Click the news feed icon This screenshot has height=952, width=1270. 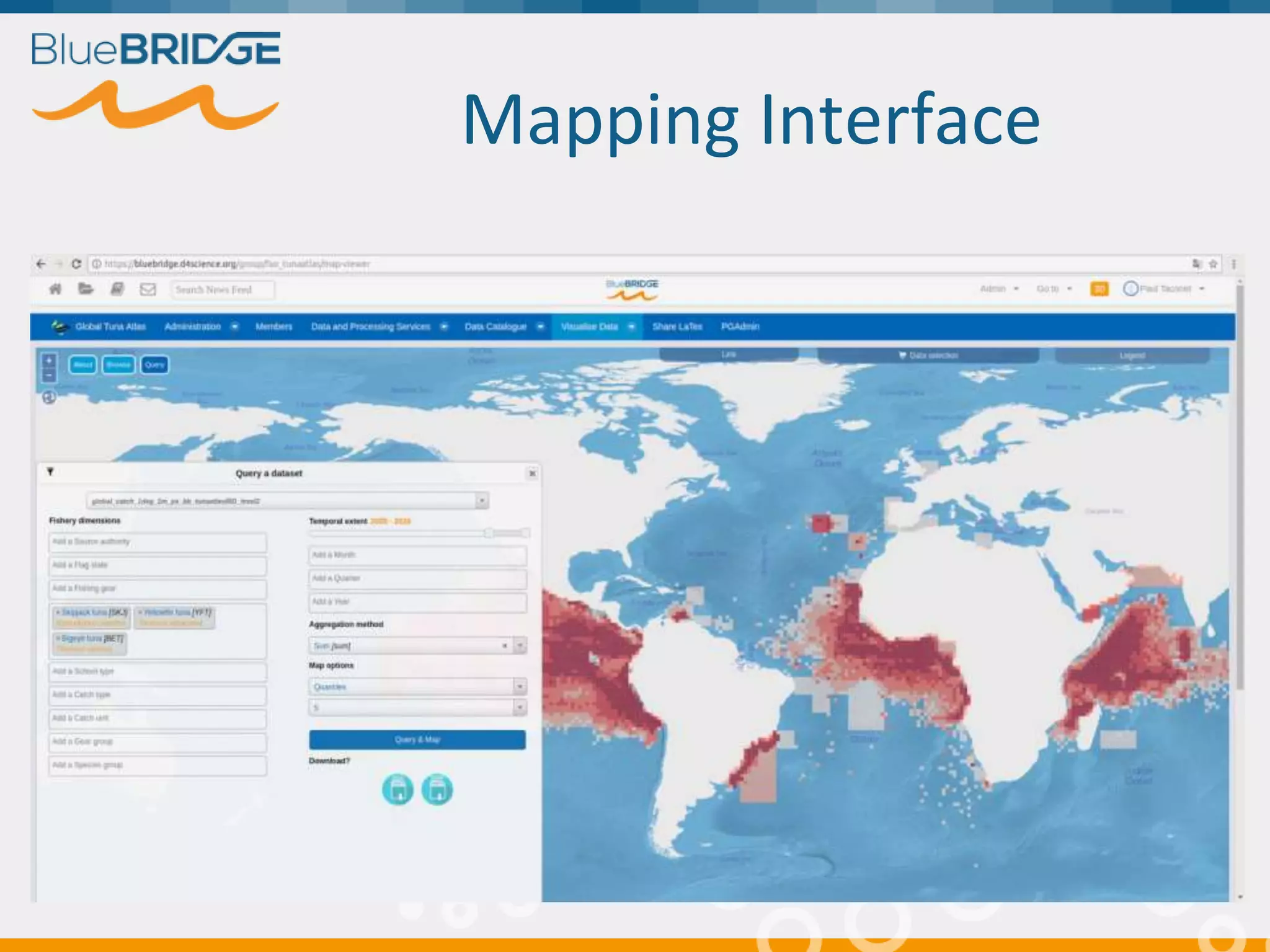click(117, 289)
